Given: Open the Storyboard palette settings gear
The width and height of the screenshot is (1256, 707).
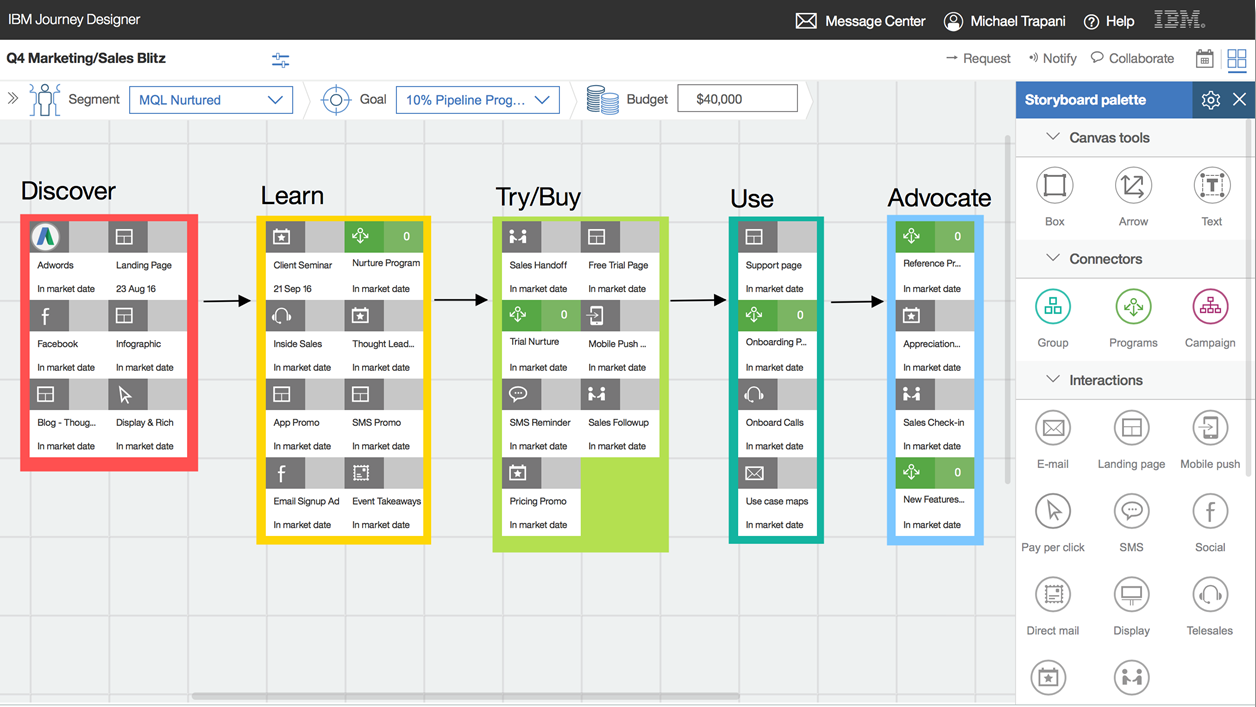Looking at the screenshot, I should (x=1210, y=100).
